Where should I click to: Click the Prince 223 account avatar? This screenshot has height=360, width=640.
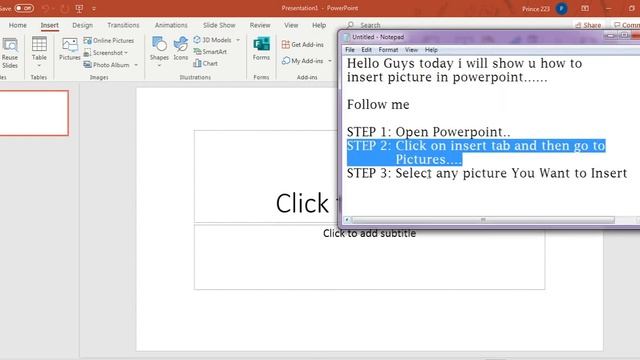click(x=562, y=9)
